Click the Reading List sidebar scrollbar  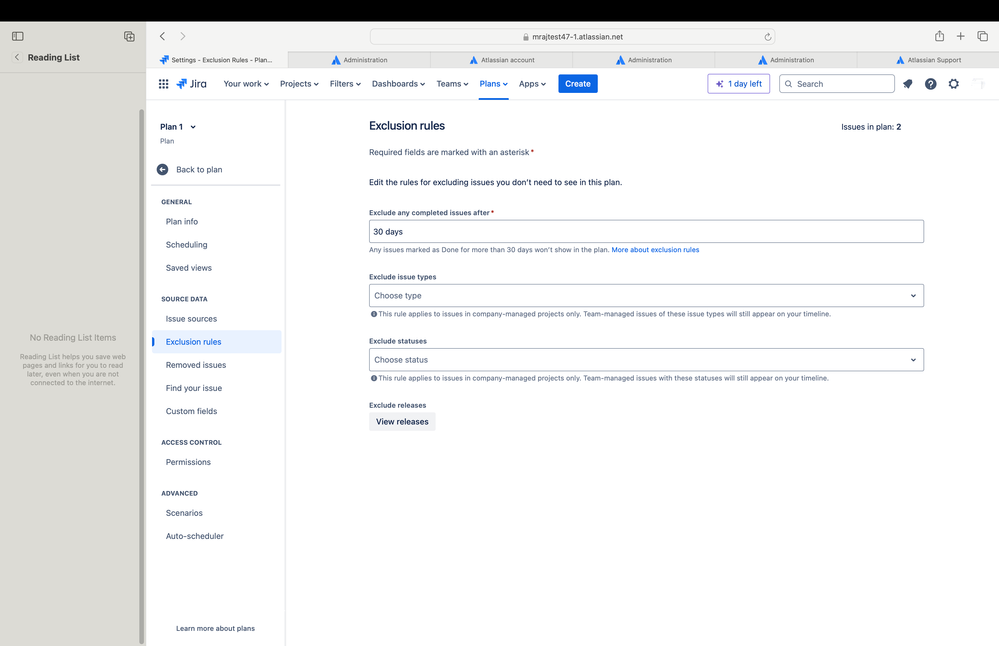pyautogui.click(x=141, y=376)
